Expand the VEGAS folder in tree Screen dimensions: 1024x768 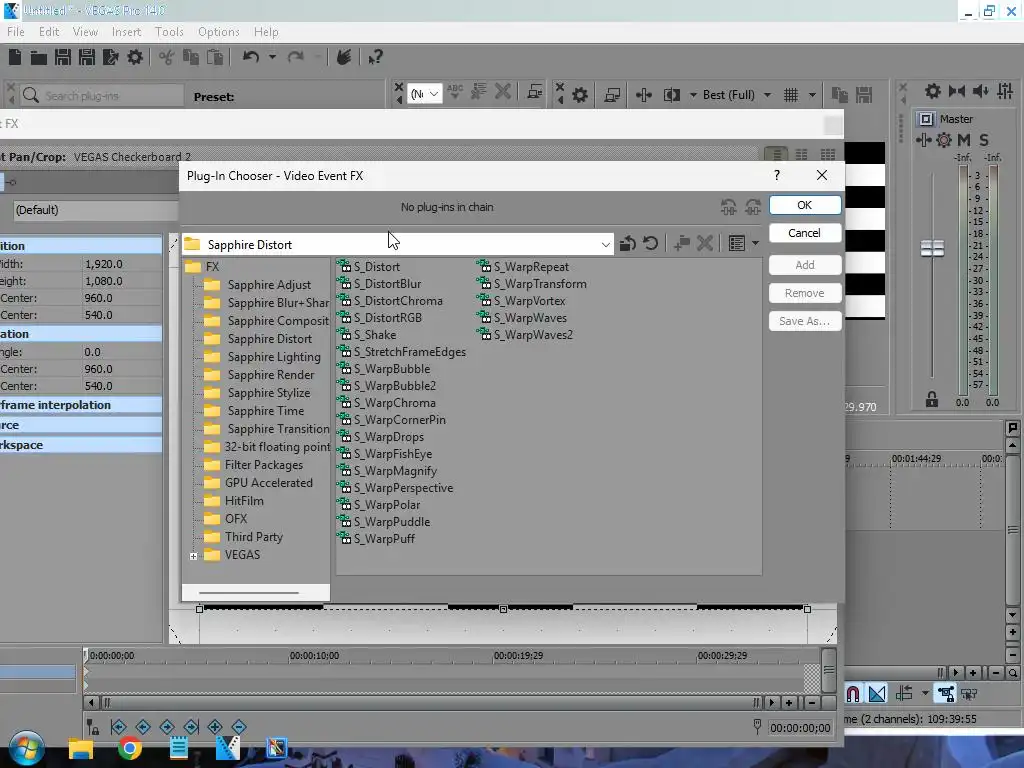193,556
